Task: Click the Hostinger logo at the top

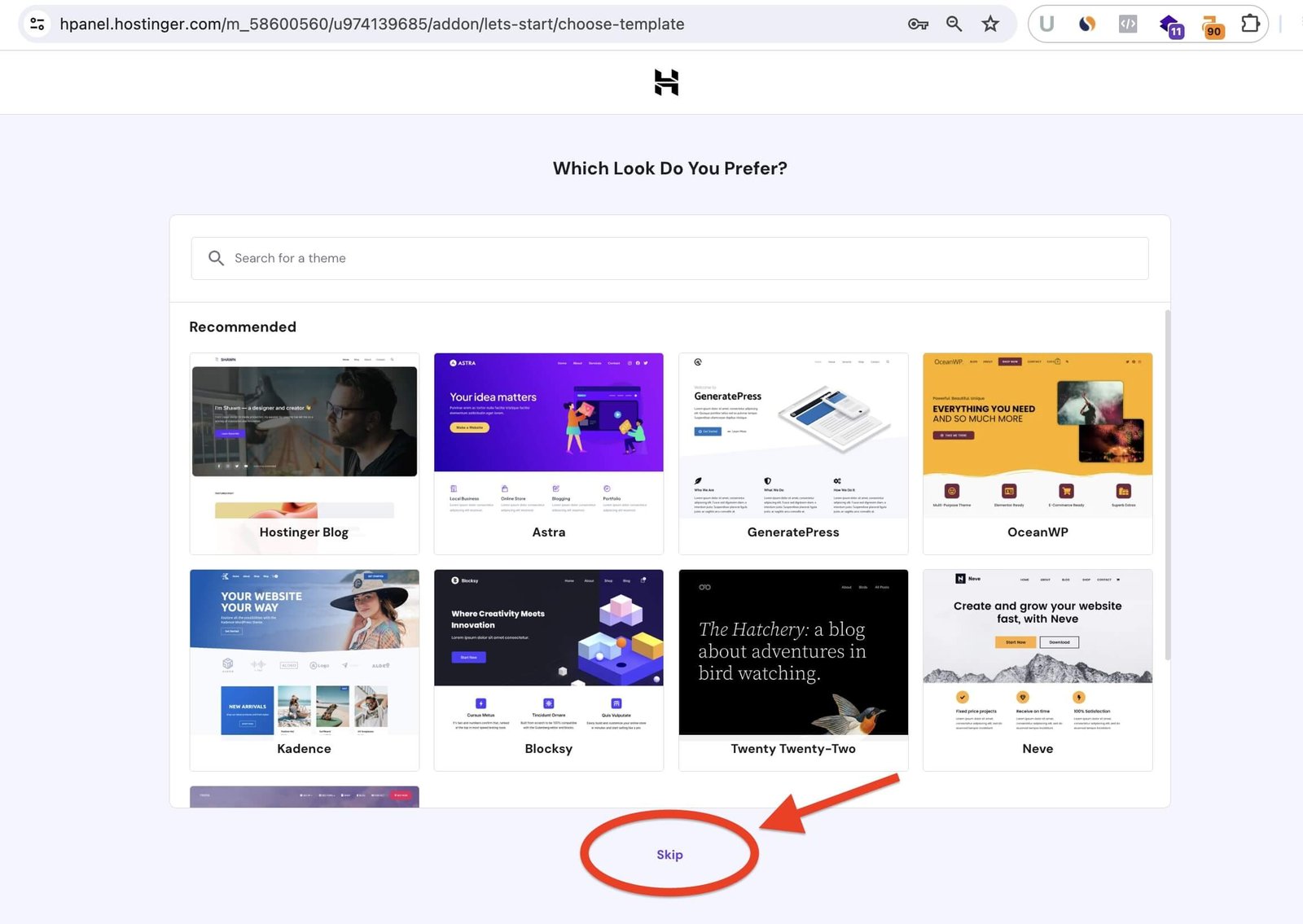Action: coord(666,82)
